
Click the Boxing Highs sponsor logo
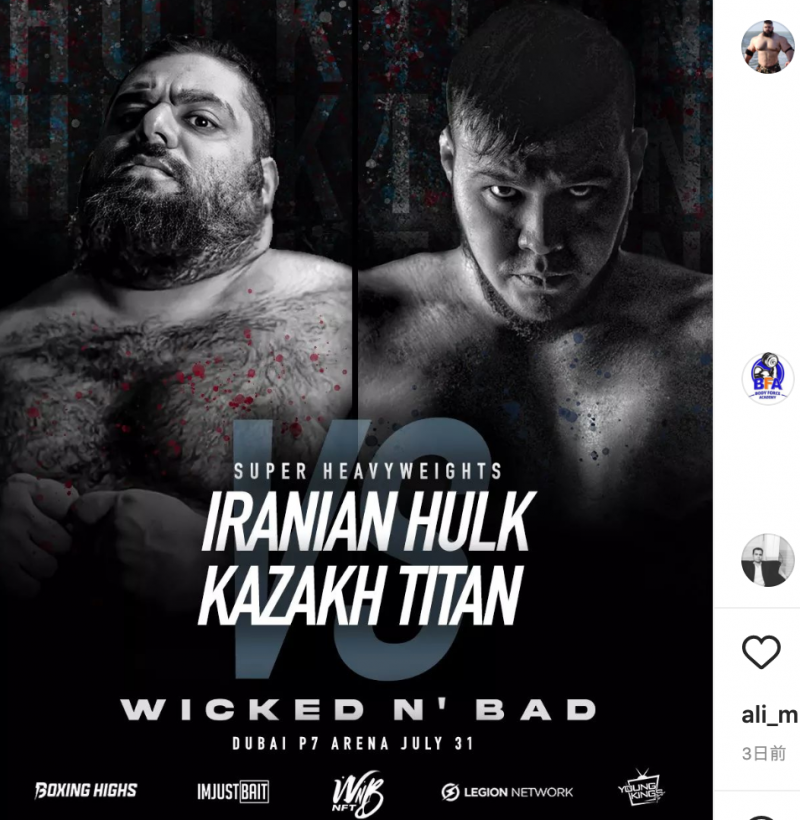click(x=86, y=790)
